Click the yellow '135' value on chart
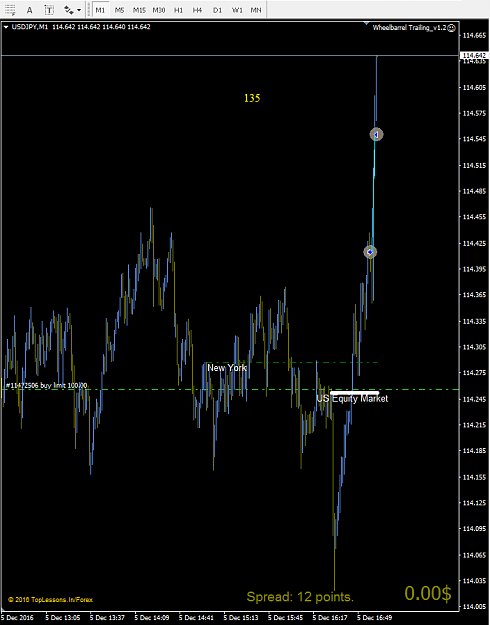Image resolution: width=490 pixels, height=625 pixels. click(252, 98)
